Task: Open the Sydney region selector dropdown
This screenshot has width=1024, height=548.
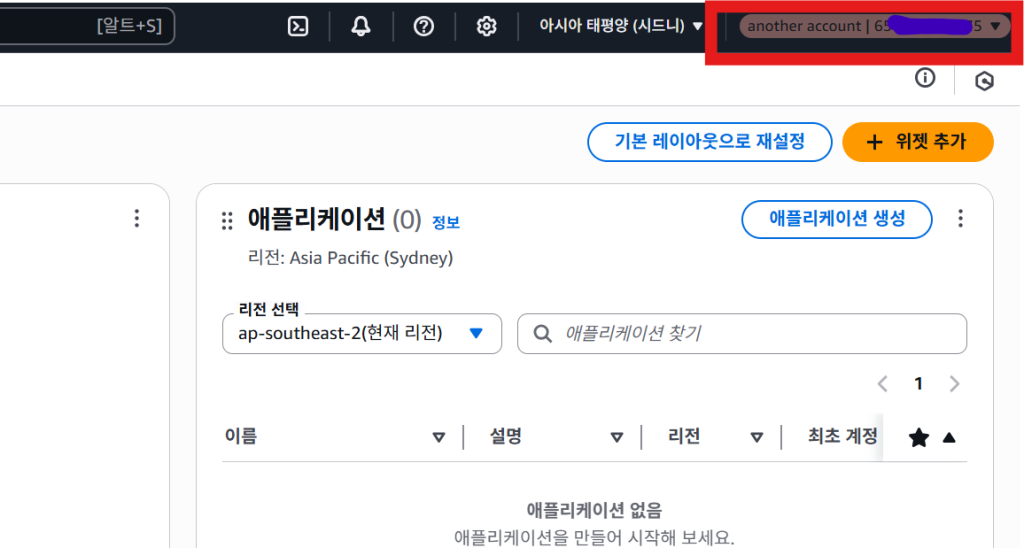Action: 620,26
